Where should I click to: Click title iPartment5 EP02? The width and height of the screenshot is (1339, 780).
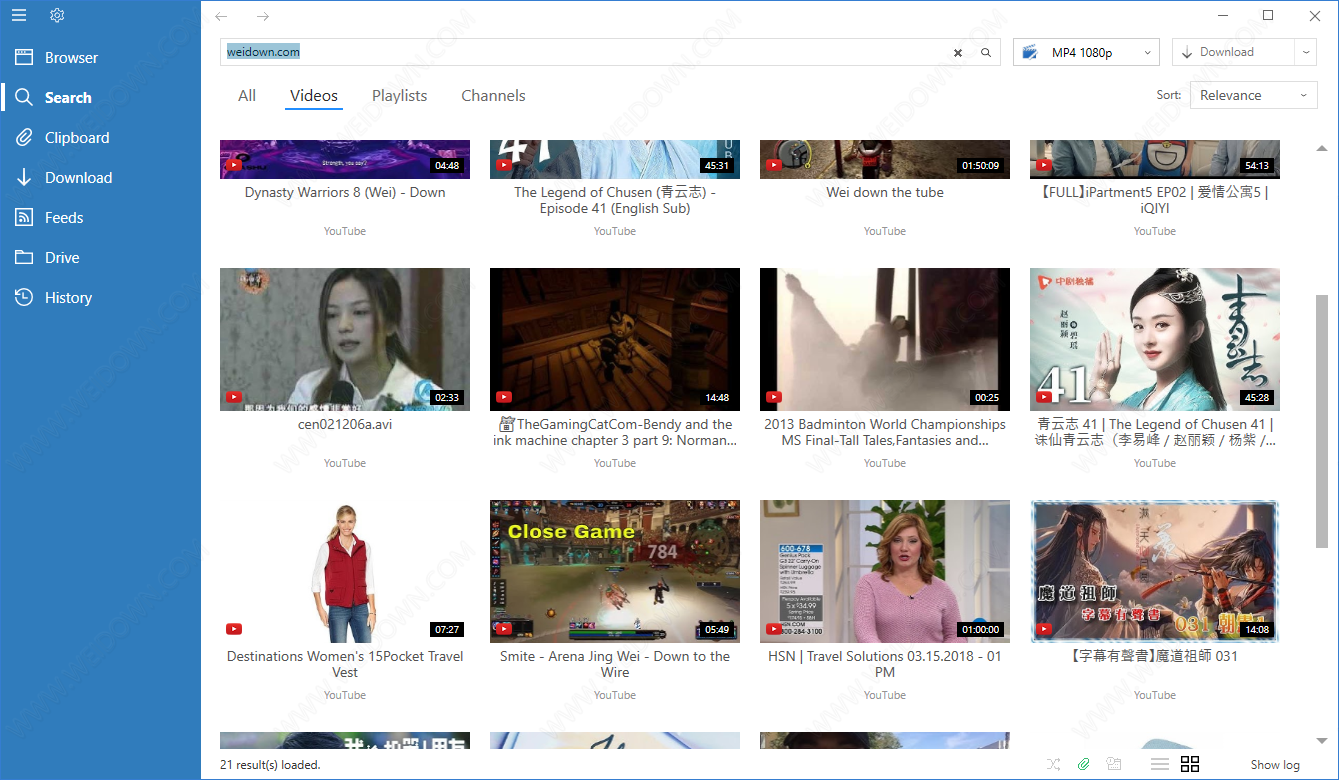1155,201
